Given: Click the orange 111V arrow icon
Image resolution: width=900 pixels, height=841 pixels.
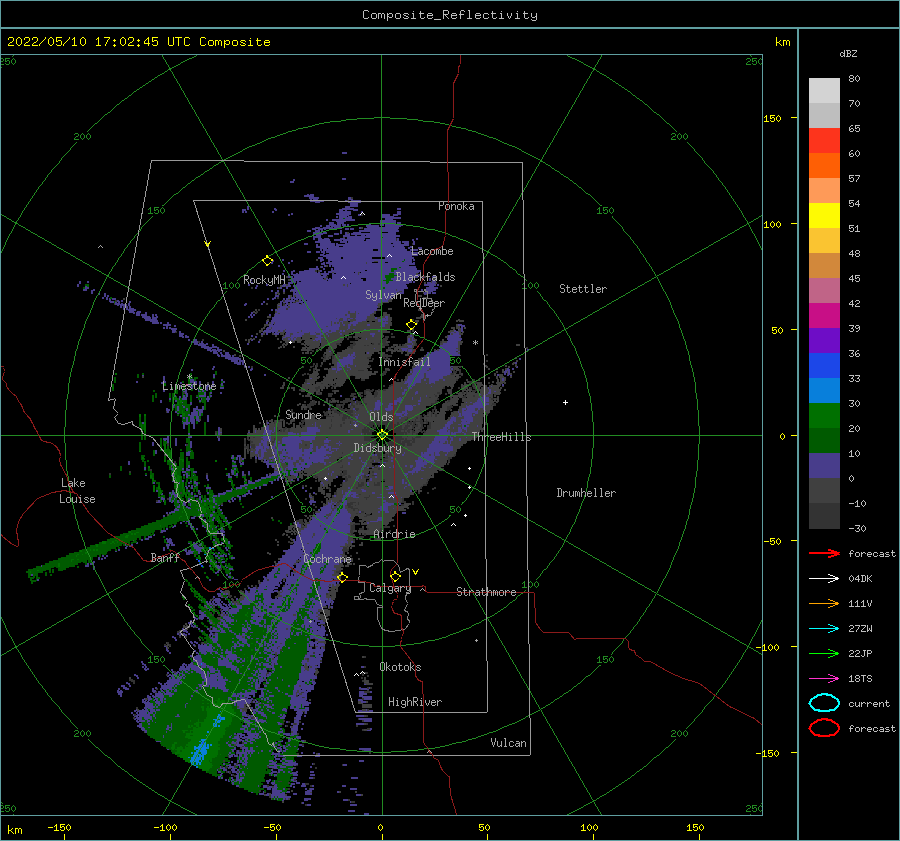Looking at the screenshot, I should point(824,603).
